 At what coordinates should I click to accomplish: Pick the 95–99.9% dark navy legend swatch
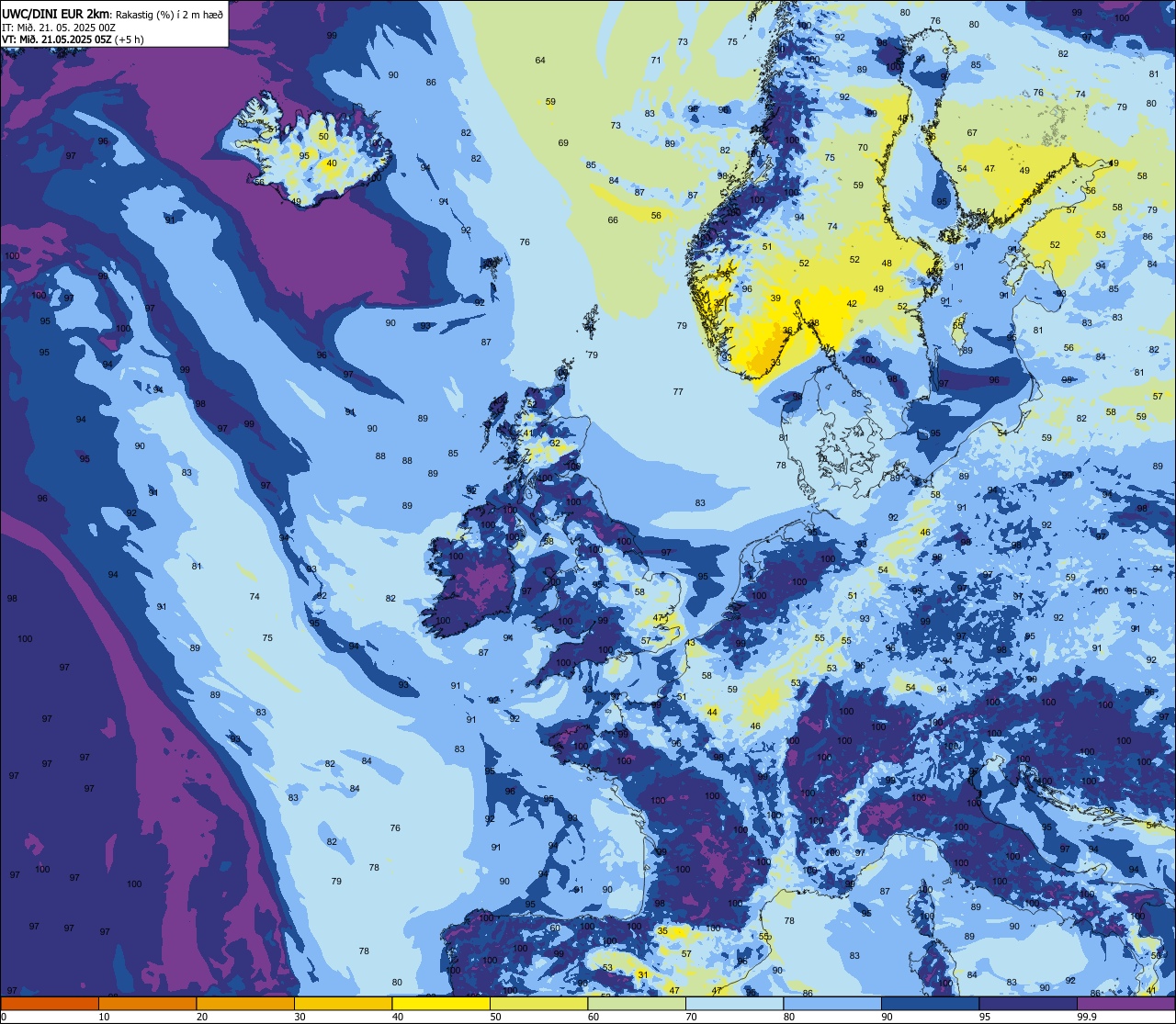click(x=1028, y=1004)
